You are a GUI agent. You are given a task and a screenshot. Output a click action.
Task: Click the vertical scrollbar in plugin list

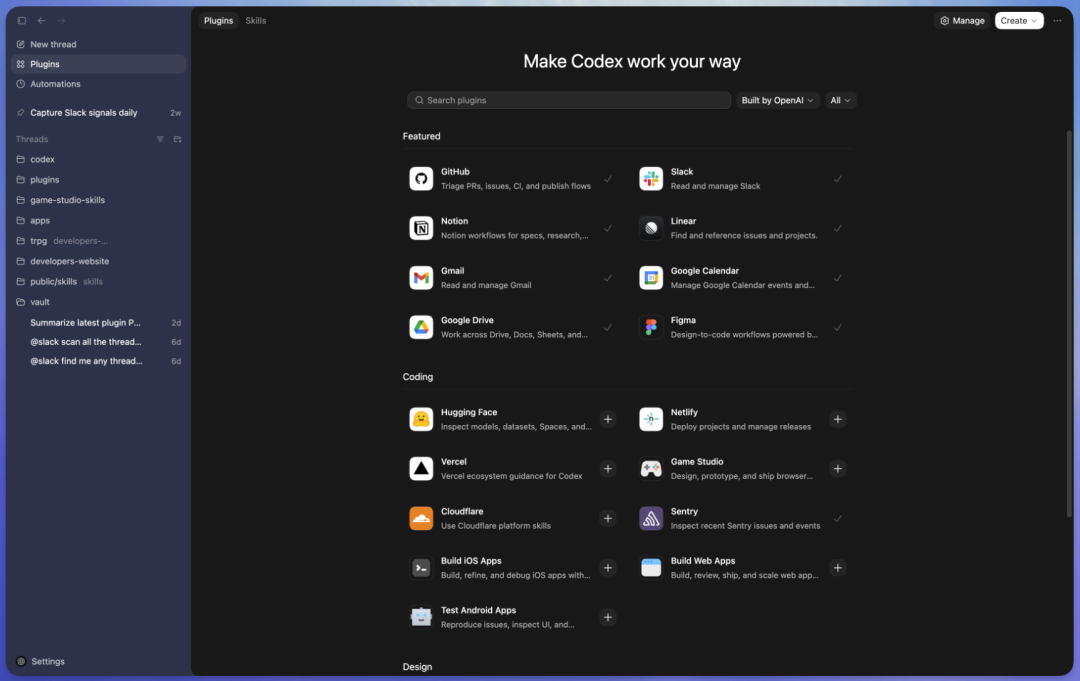point(1069,300)
